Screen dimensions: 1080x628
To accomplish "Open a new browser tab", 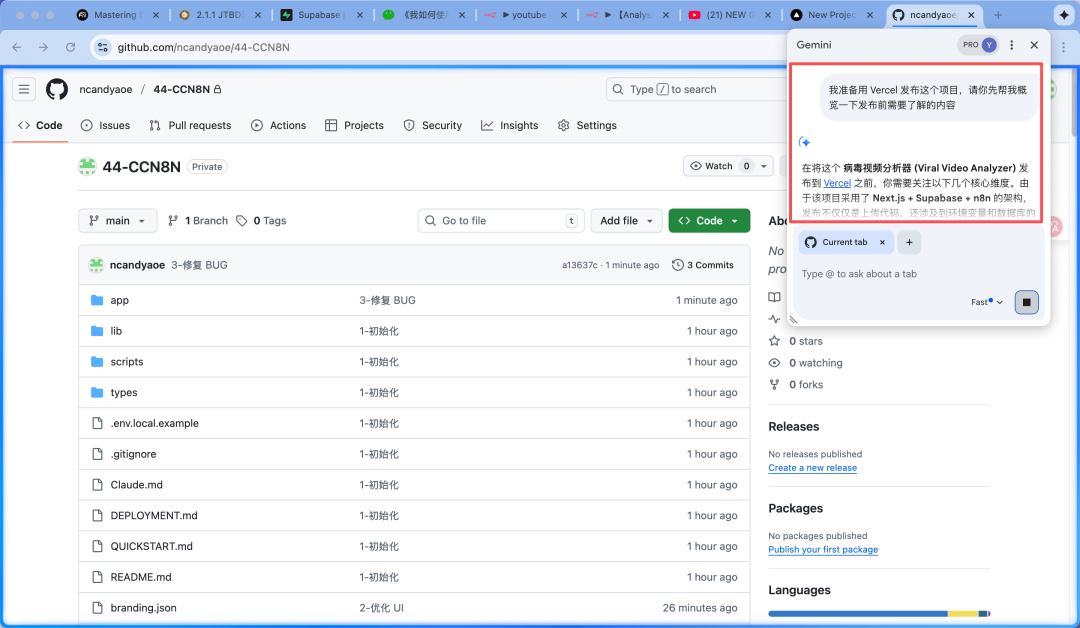I will tap(998, 14).
